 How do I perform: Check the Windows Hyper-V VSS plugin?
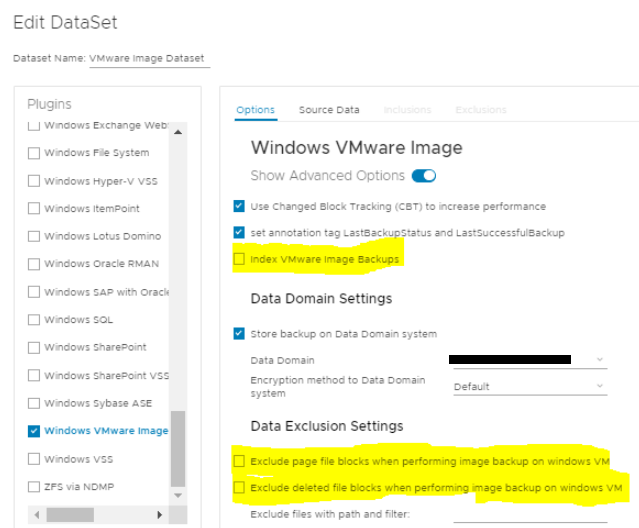[x=35, y=181]
